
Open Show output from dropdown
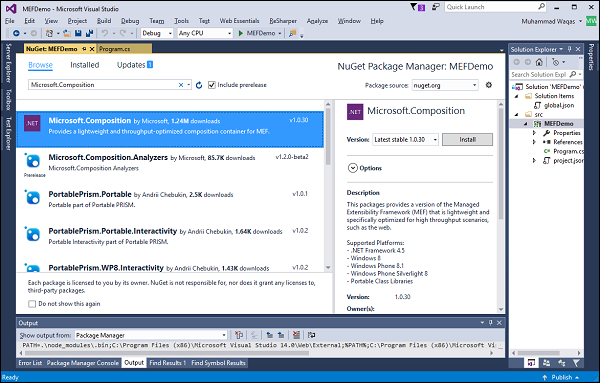coord(151,335)
